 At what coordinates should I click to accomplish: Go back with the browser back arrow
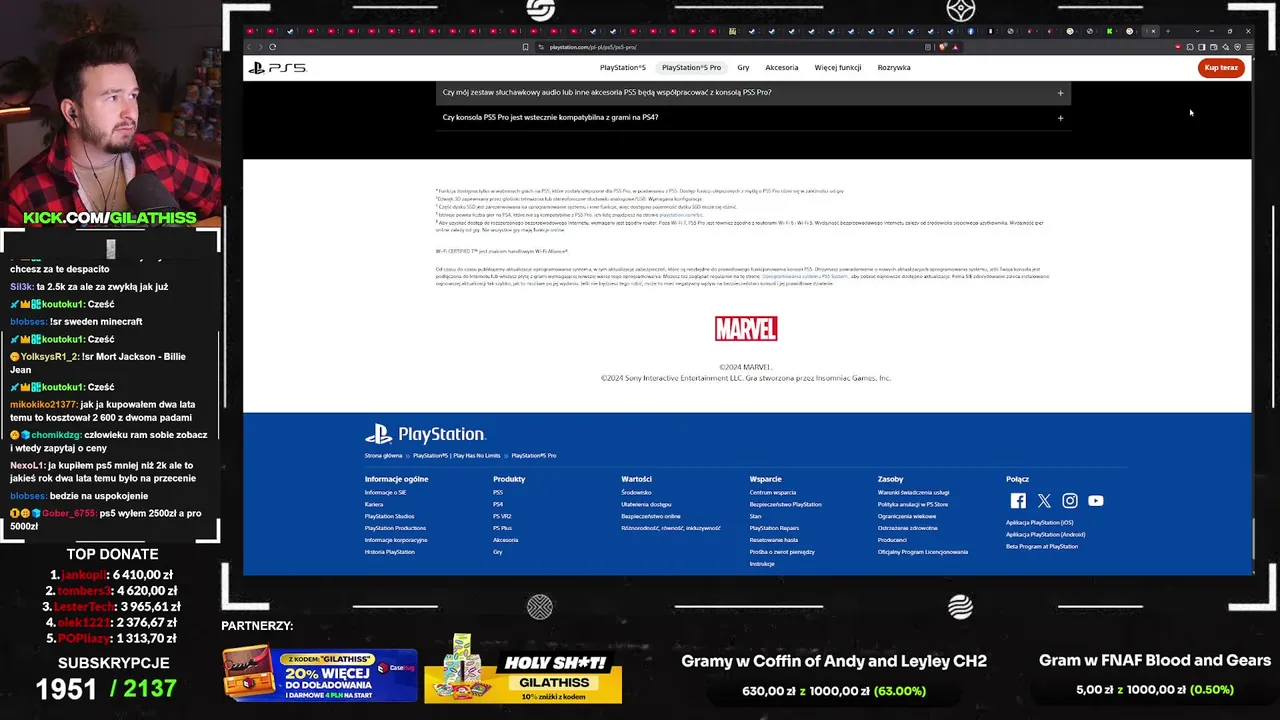(x=250, y=47)
